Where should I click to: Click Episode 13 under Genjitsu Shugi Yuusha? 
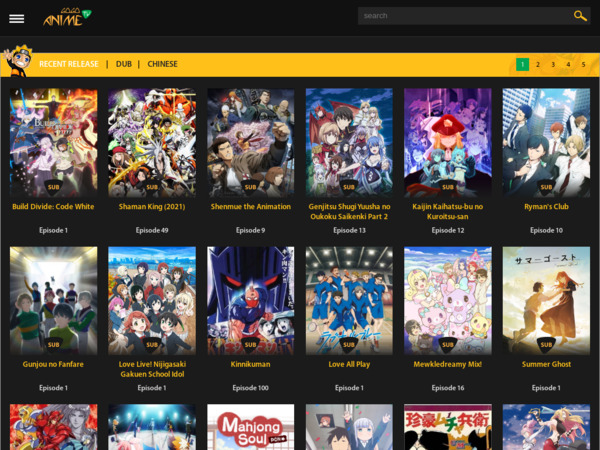tap(349, 230)
